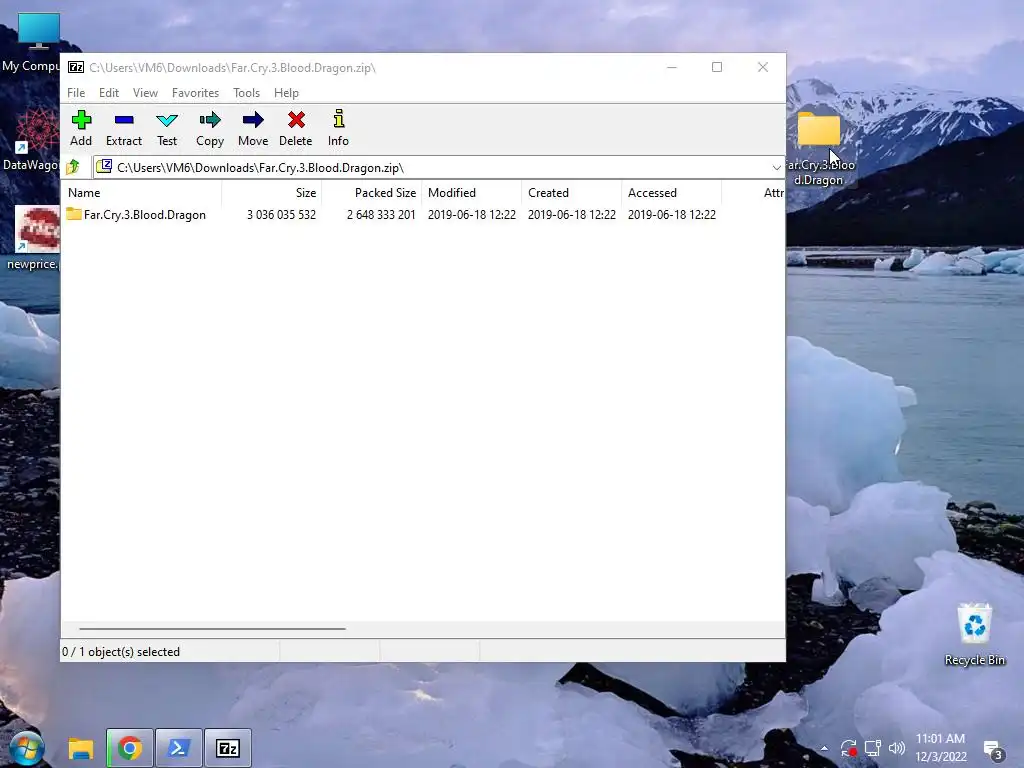Viewport: 1024px width, 768px height.
Task: Click the 7-Zip taskbar button
Action: (228, 748)
